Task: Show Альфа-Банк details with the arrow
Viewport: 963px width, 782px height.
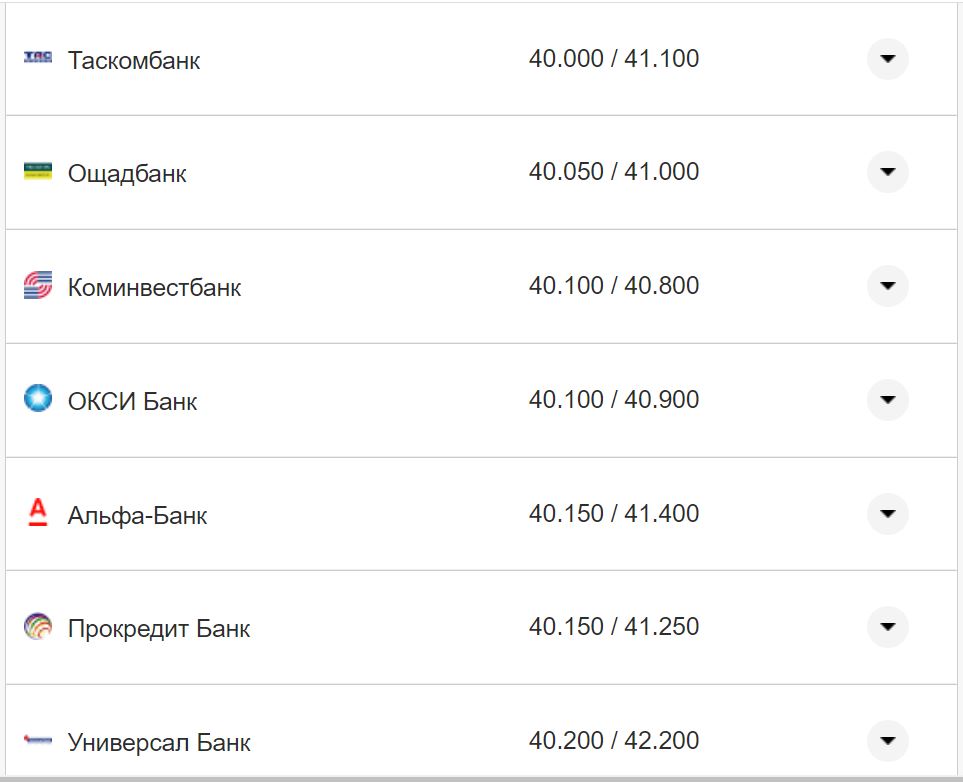Action: click(887, 514)
